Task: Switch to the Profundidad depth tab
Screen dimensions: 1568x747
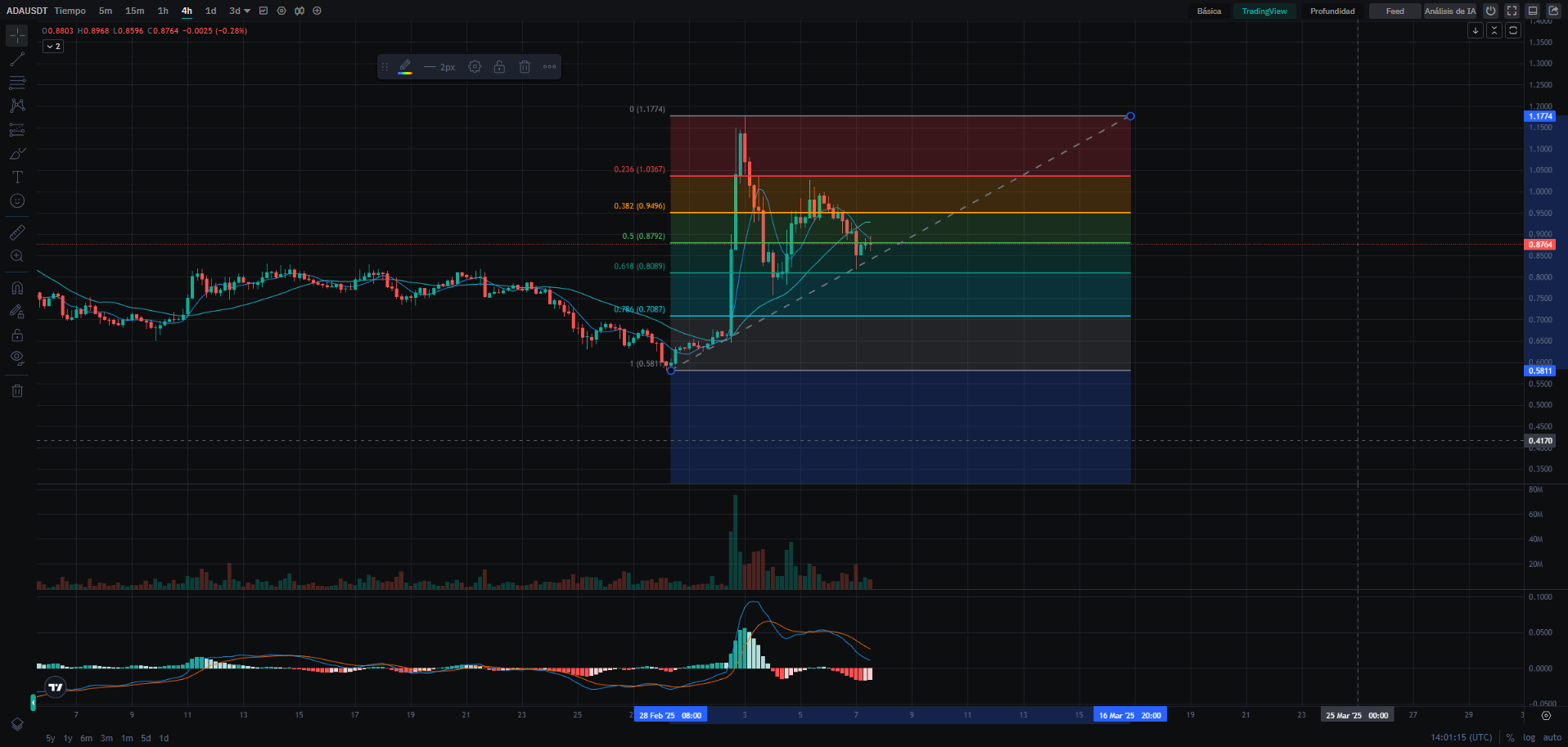Action: pos(1332,11)
